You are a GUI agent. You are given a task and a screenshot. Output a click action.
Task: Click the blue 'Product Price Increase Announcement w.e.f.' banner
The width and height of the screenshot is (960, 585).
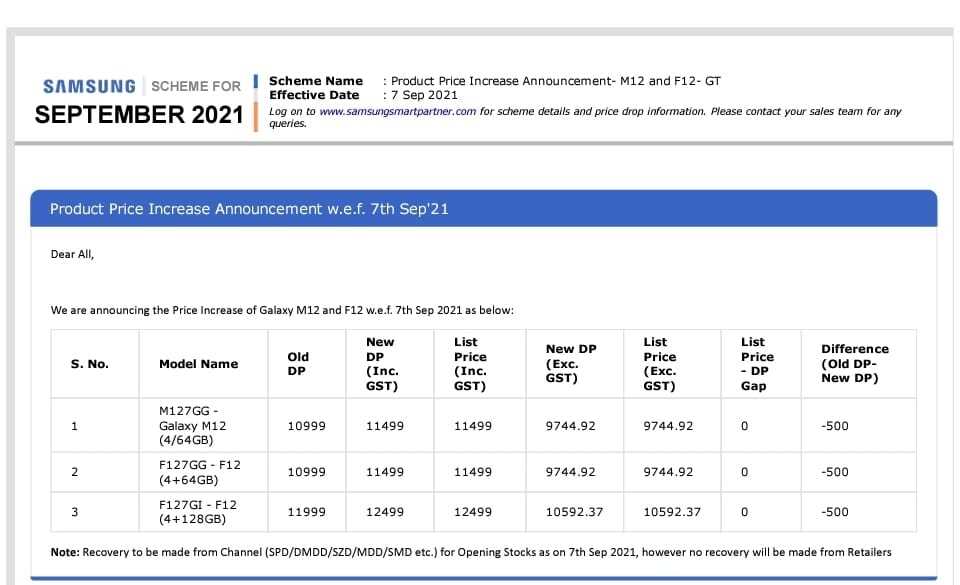(x=484, y=209)
